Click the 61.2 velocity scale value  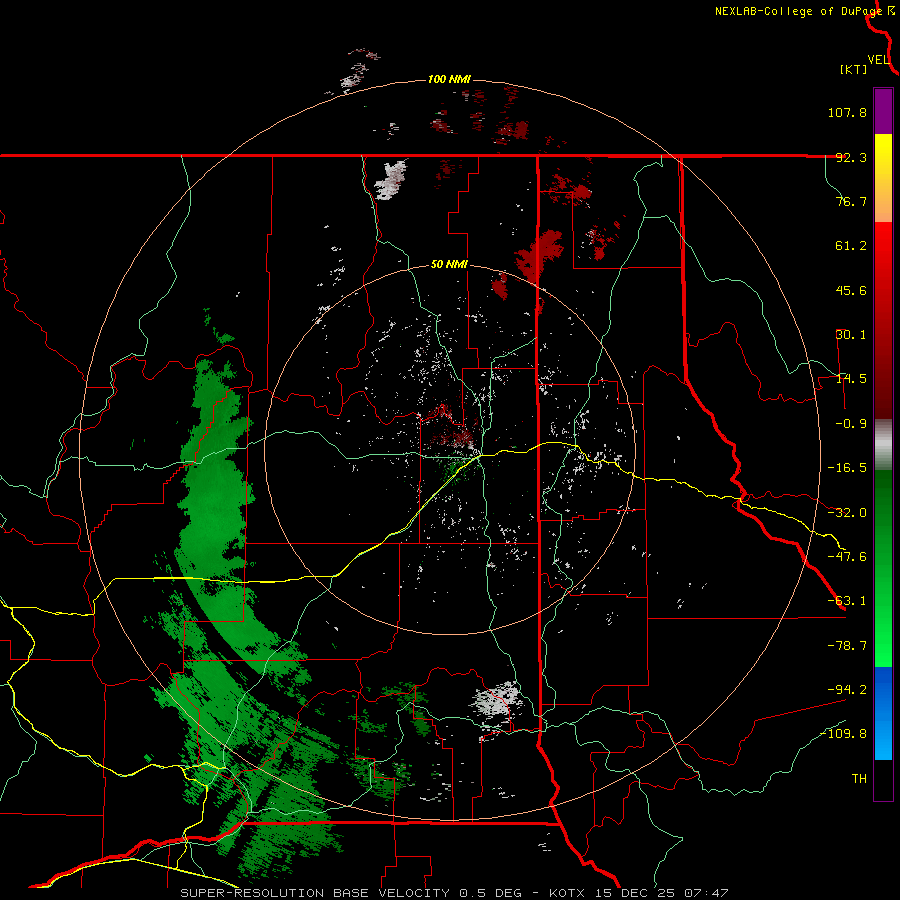click(x=851, y=246)
